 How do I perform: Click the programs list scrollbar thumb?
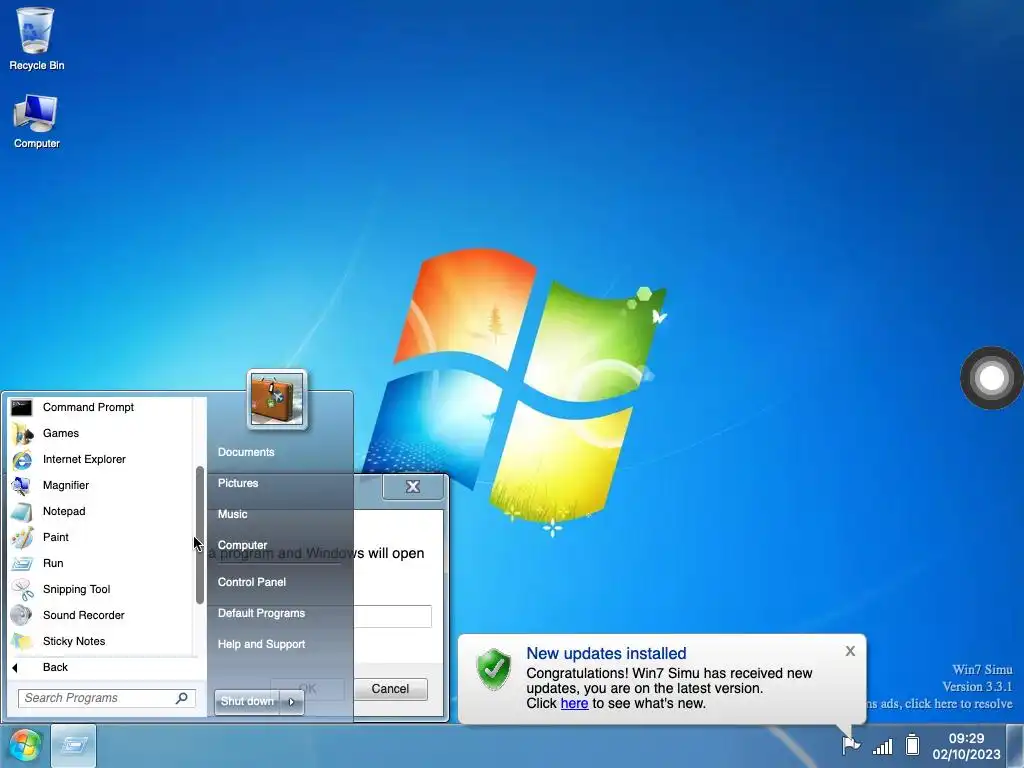[200, 535]
